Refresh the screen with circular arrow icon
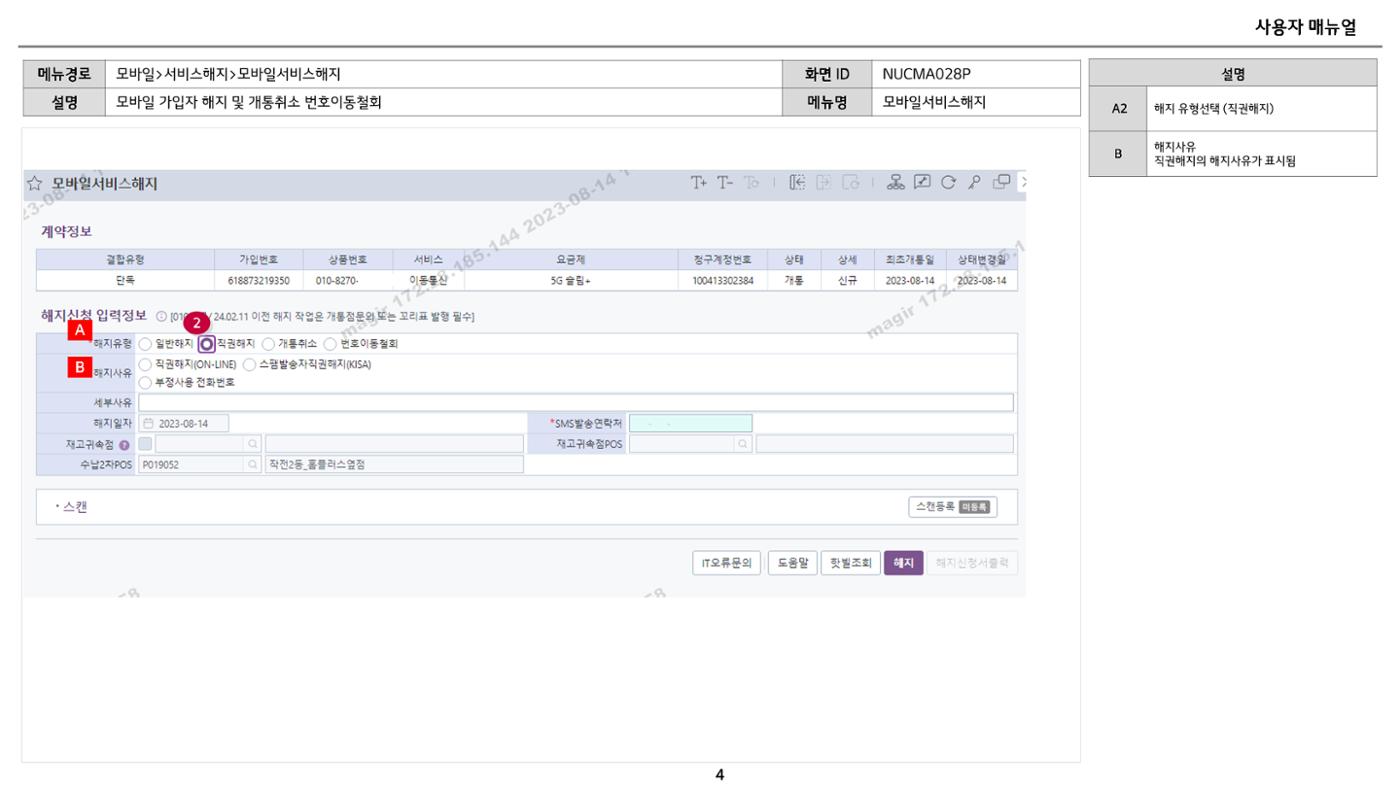 coord(948,182)
